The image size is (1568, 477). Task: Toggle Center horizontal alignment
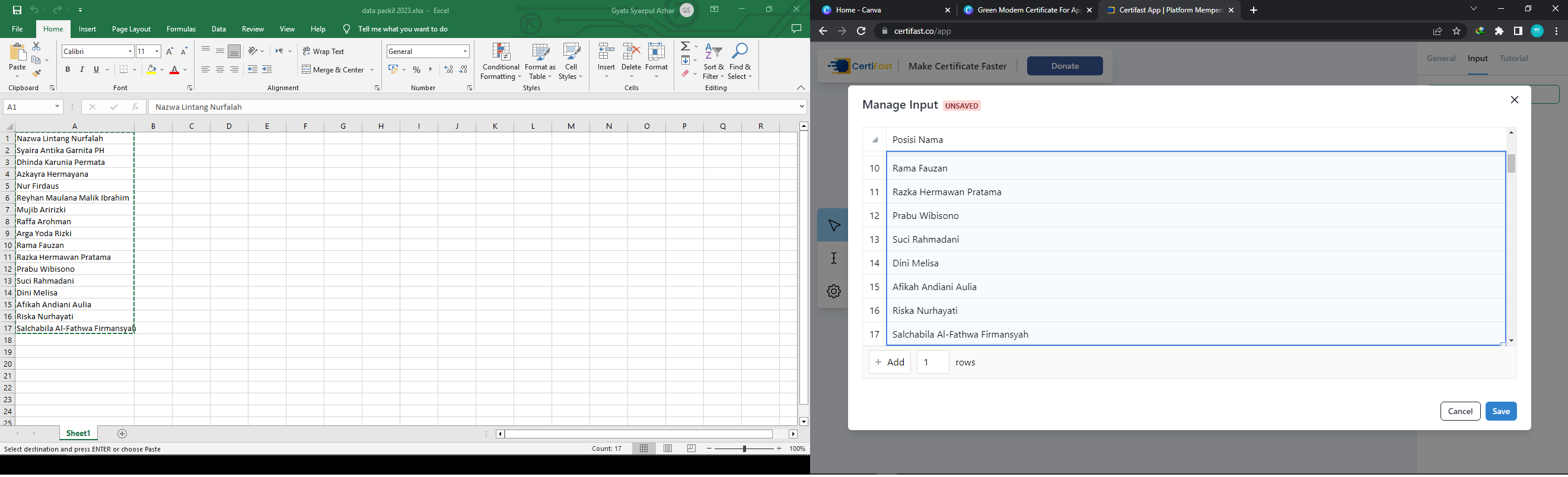[220, 70]
